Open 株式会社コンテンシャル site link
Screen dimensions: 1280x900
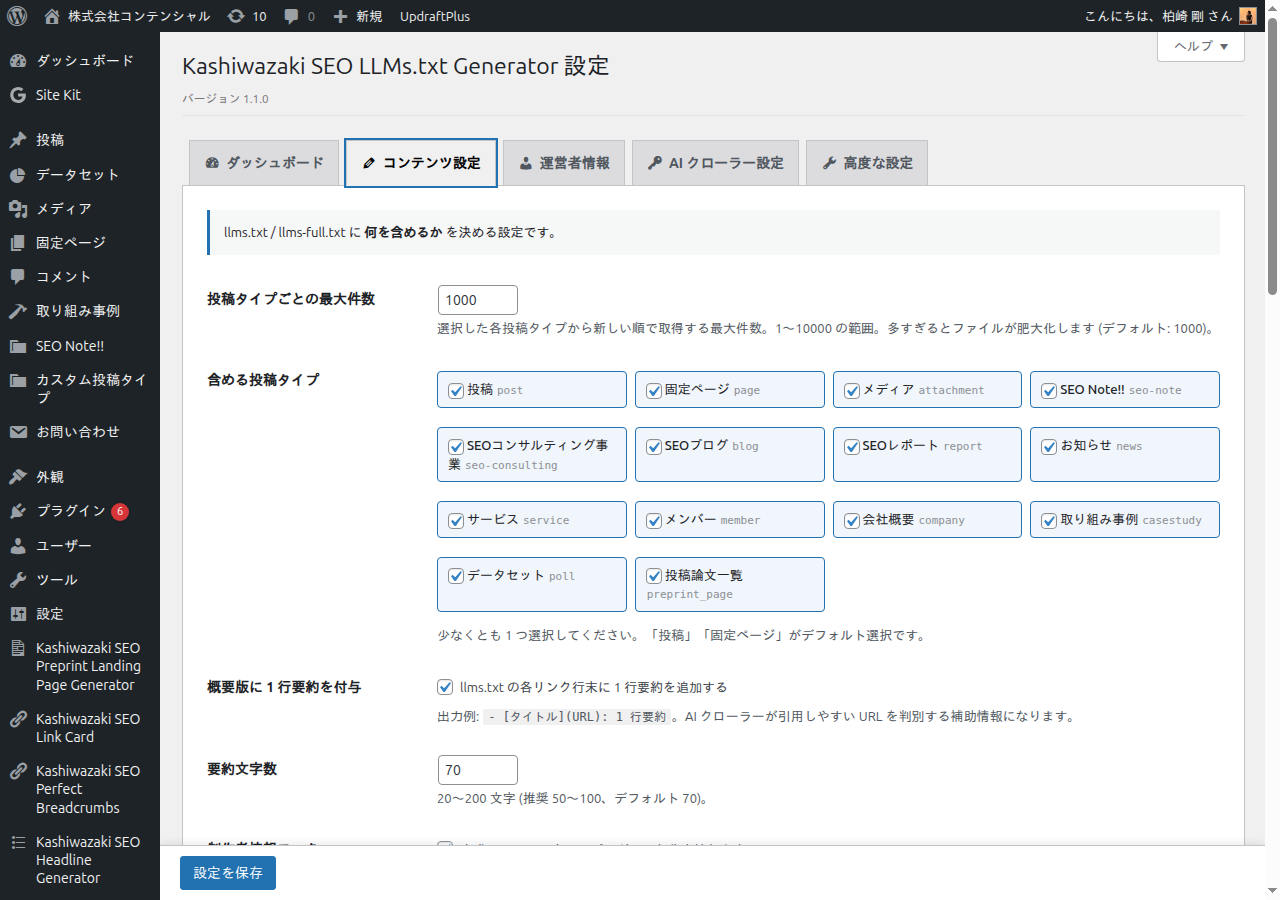click(x=127, y=16)
